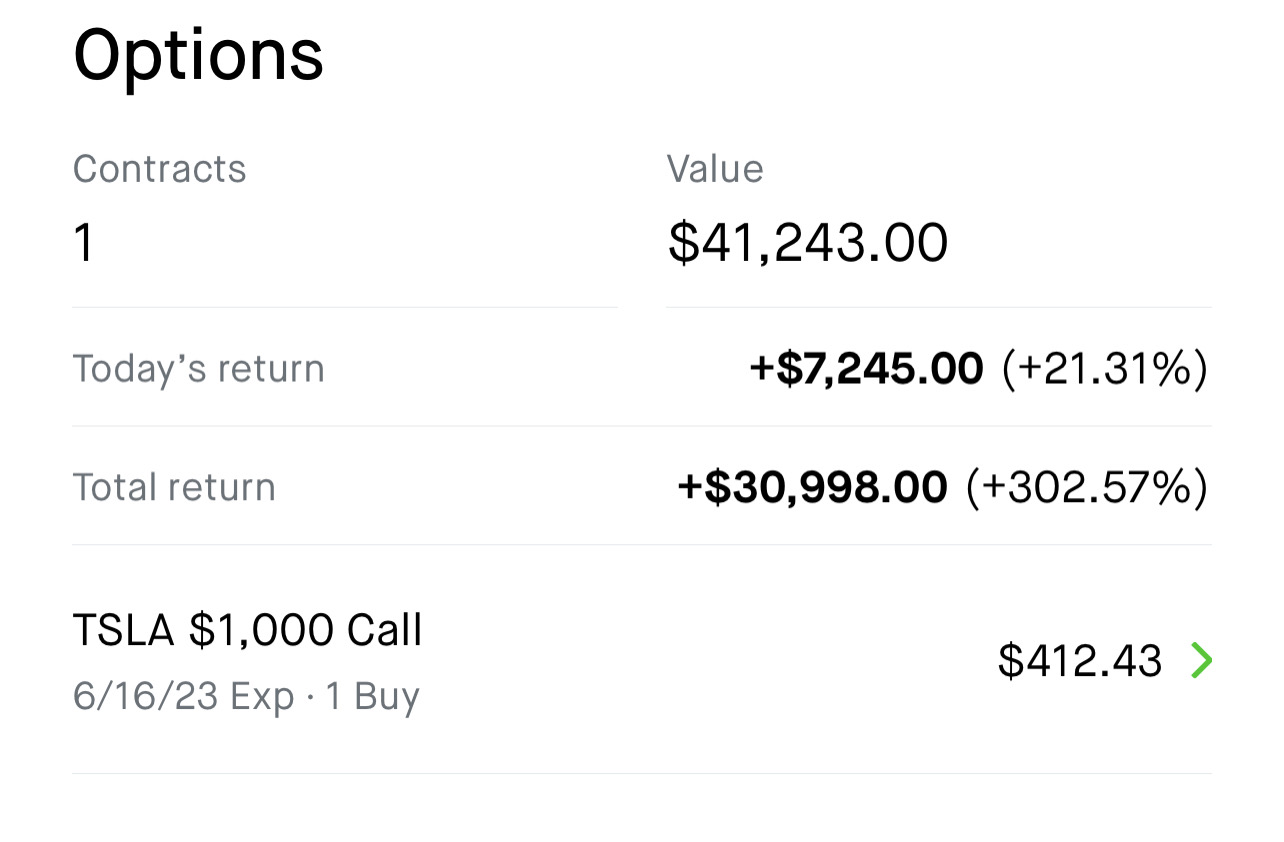Select the contracts count of 1

(84, 243)
